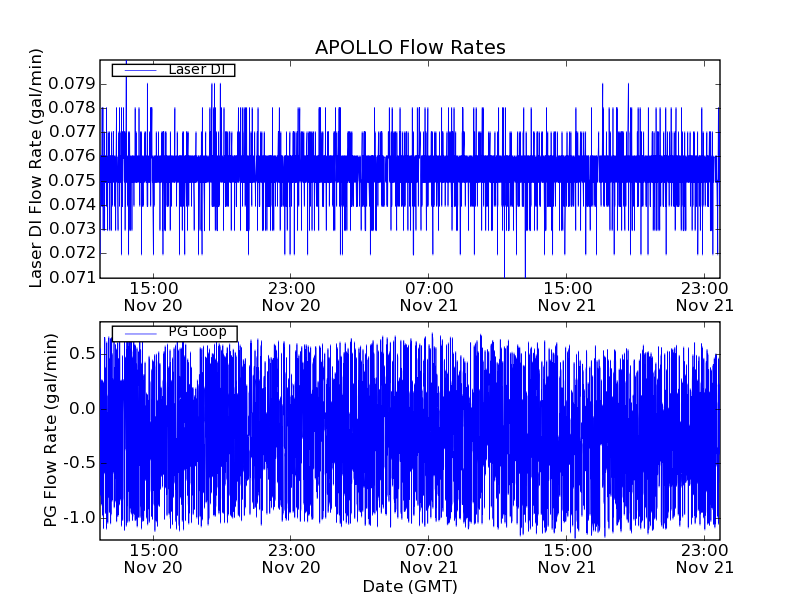This screenshot has height=600, width=800.
Task: Click the 0.077 tick label
Action: [x=72, y=132]
